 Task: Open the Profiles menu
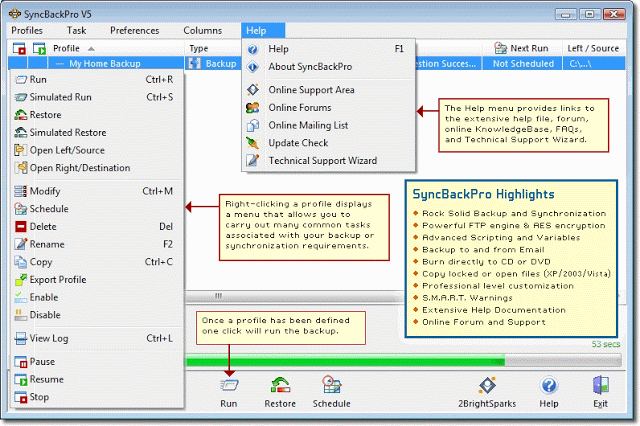coord(27,31)
